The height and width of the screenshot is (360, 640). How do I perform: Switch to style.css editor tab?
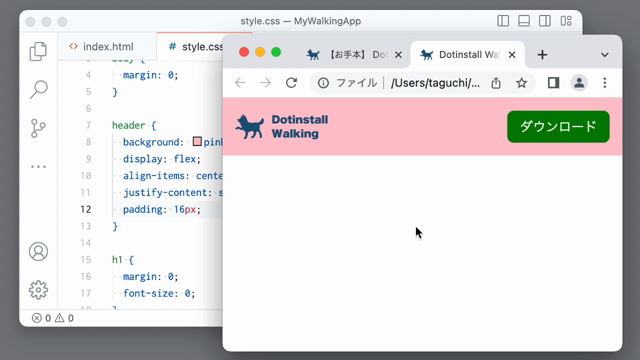click(190, 47)
